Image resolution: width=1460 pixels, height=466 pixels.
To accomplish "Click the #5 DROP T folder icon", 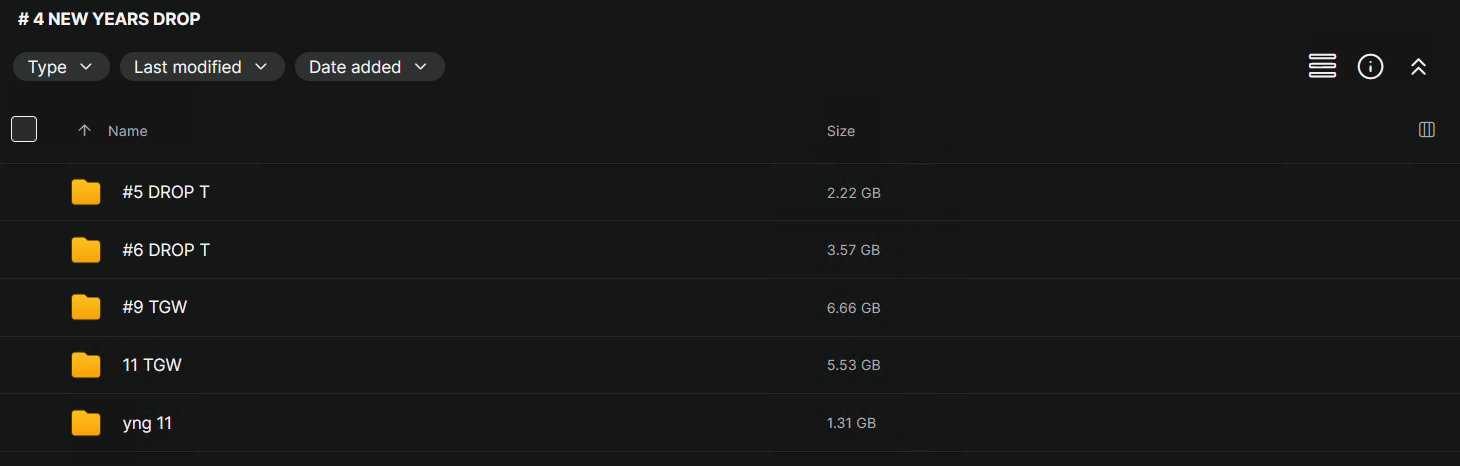I will pos(86,192).
